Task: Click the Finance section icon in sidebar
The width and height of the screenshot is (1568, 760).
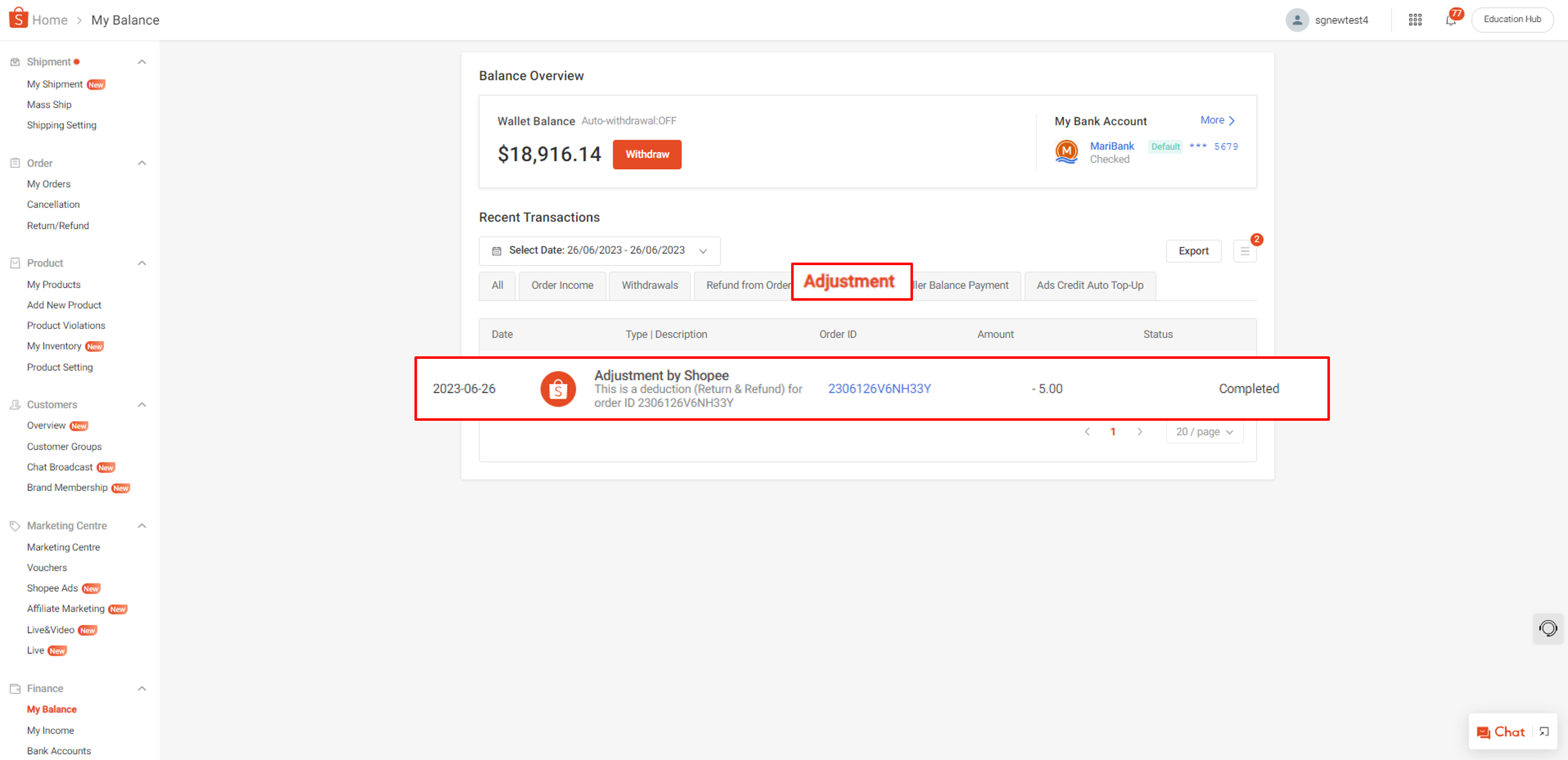Action: (x=15, y=688)
